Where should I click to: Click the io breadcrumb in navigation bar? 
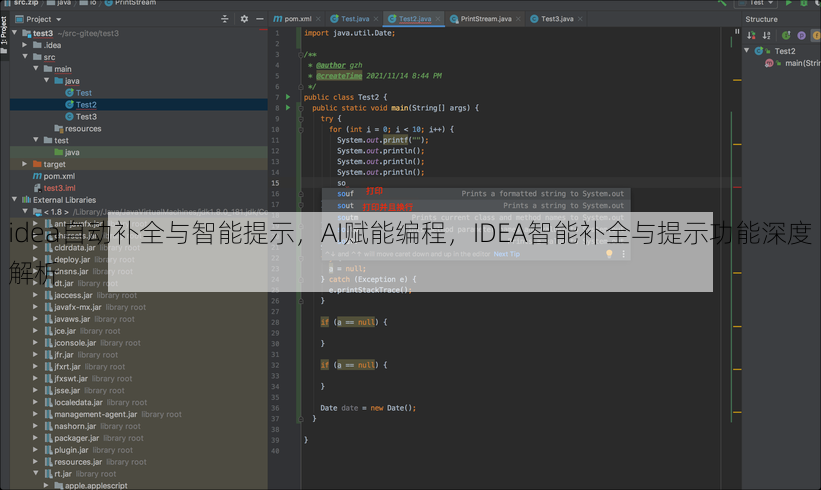pyautogui.click(x=88, y=3)
